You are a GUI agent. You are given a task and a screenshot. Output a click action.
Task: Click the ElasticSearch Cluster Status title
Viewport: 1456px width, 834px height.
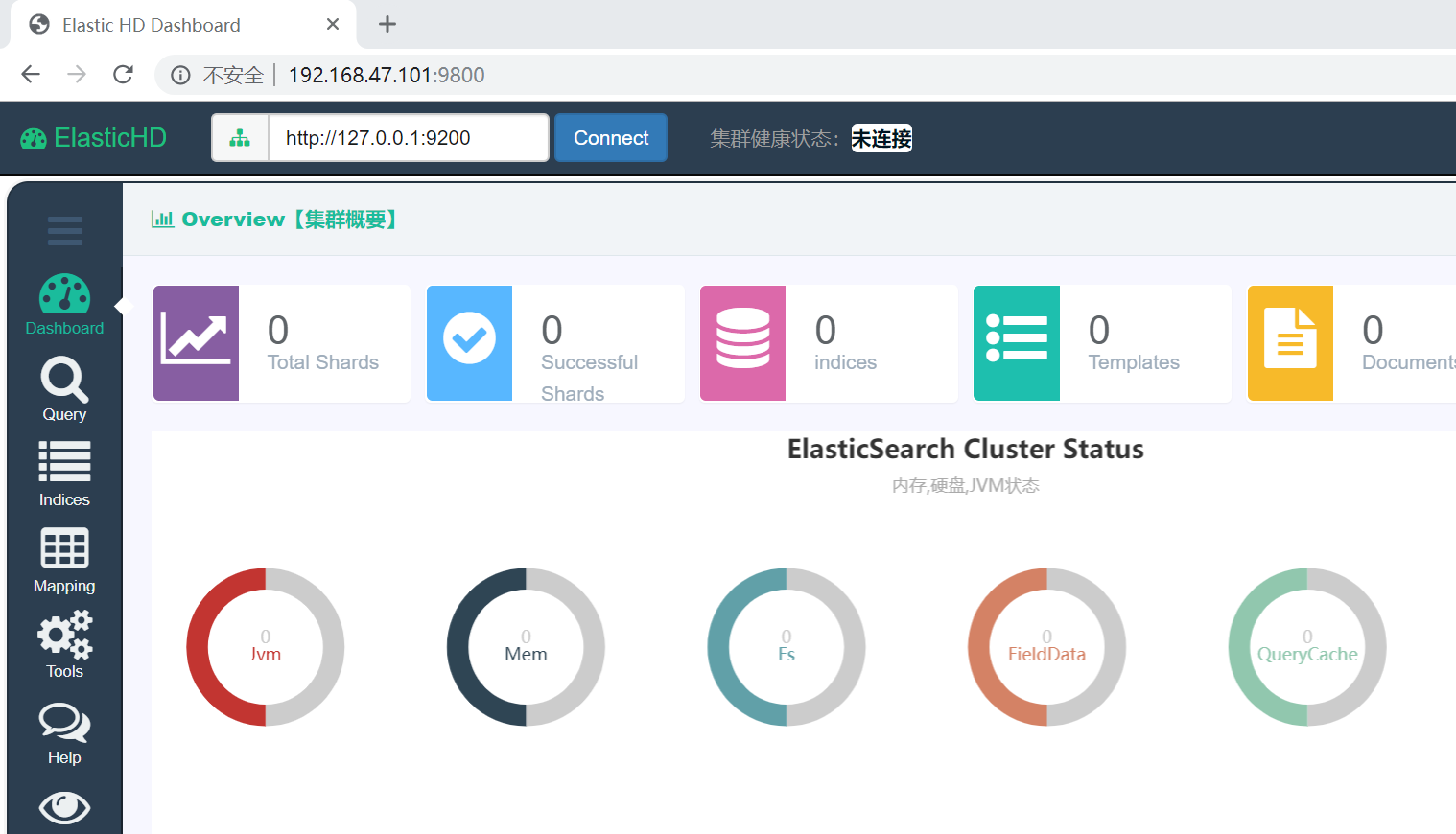[966, 450]
